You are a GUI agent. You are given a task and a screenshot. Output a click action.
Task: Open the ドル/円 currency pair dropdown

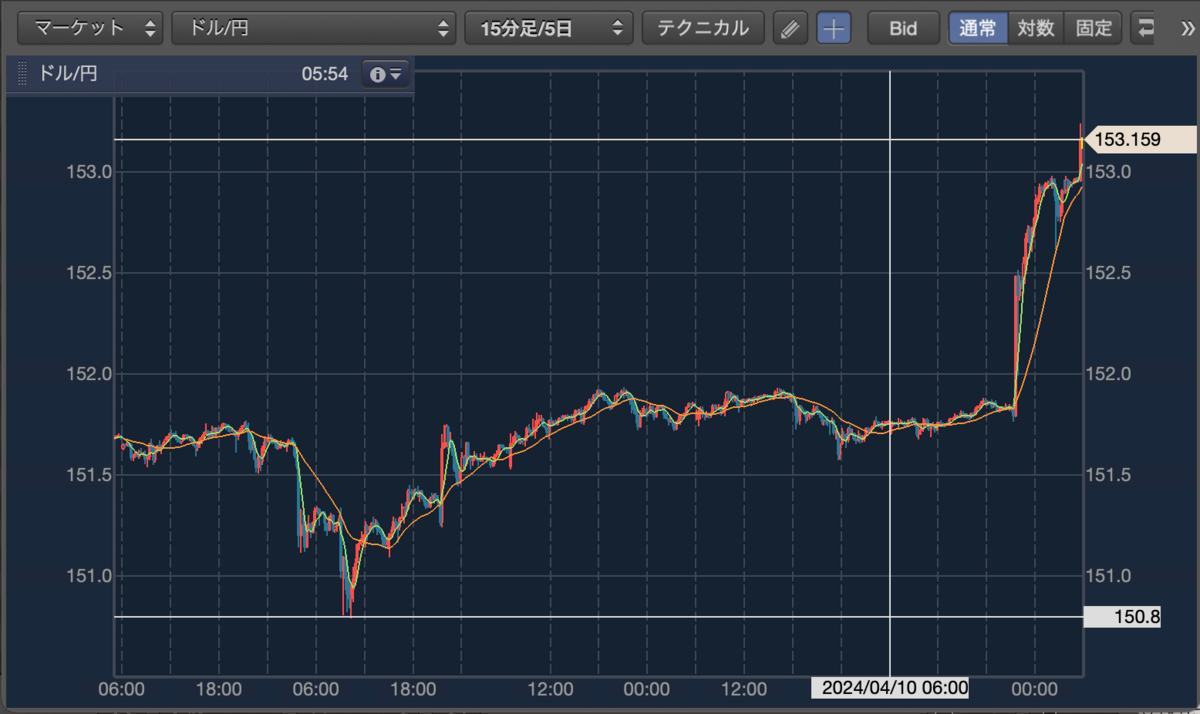(x=313, y=28)
